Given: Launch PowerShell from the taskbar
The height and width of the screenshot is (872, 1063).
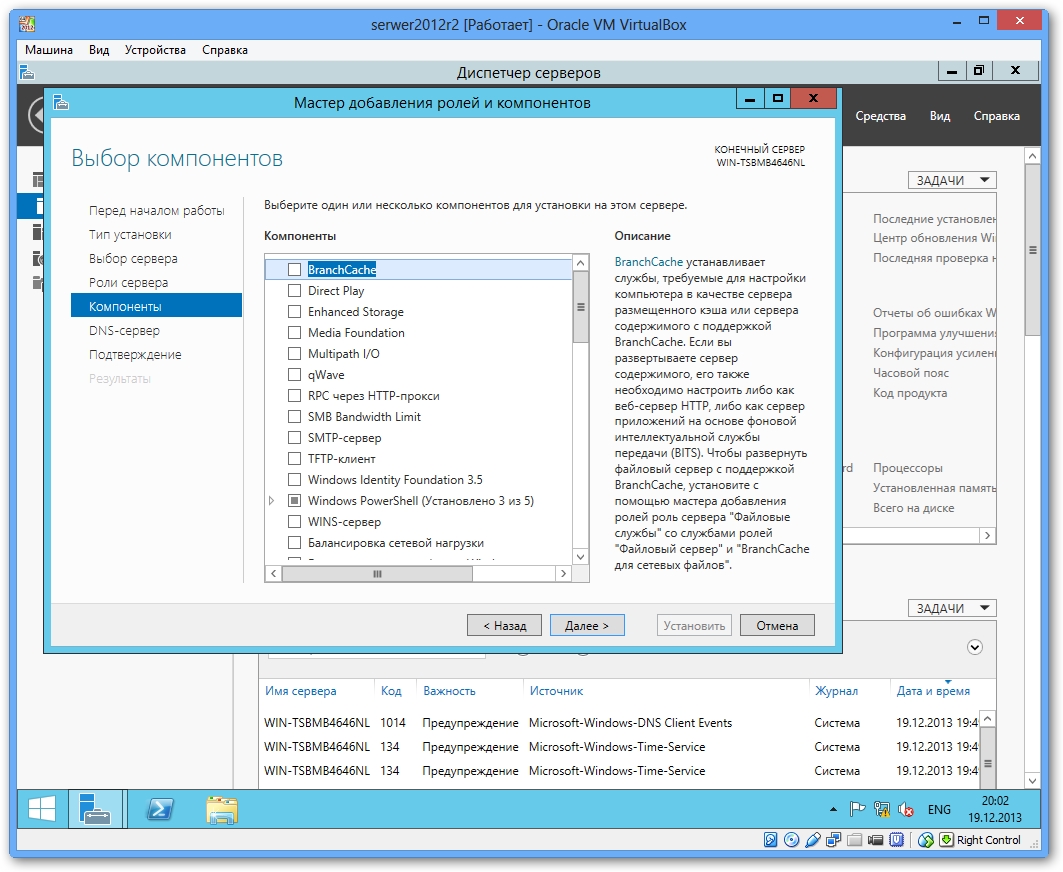Looking at the screenshot, I should [x=160, y=809].
